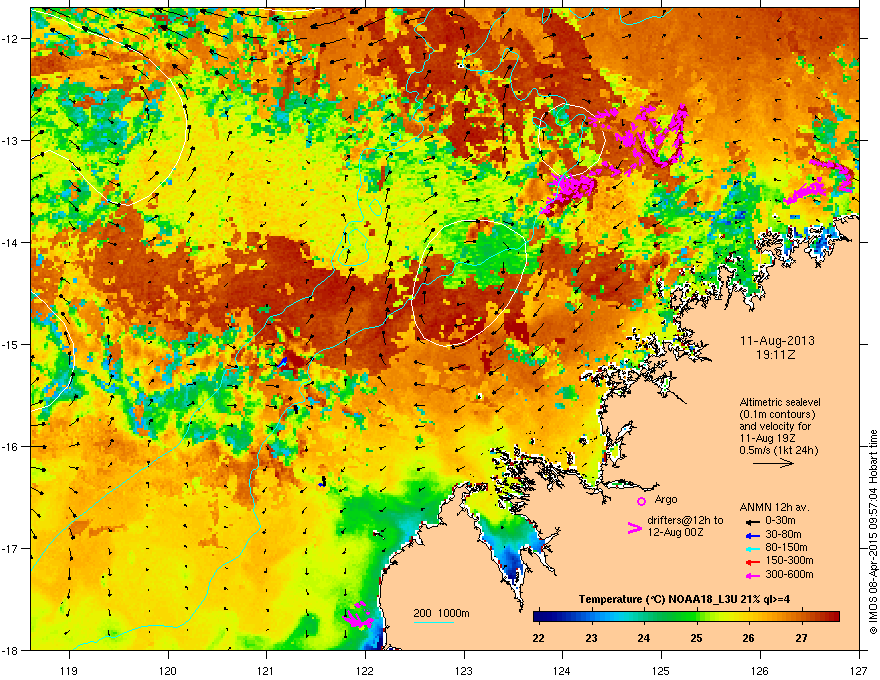Screen dimensions: 880x680
Task: Click the '0.5m/s (1kt 24h)' text
Action: 778,450
